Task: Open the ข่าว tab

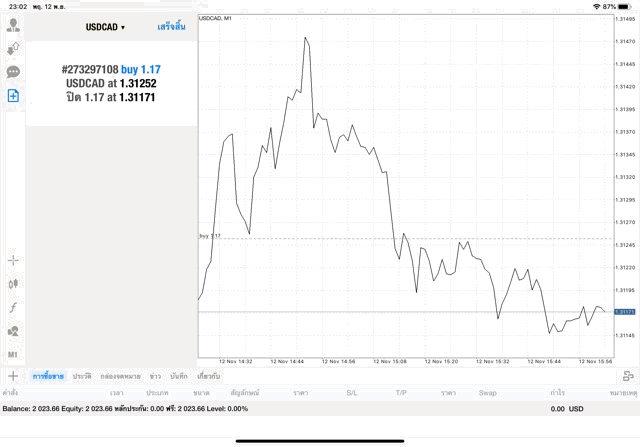Action: click(x=155, y=376)
